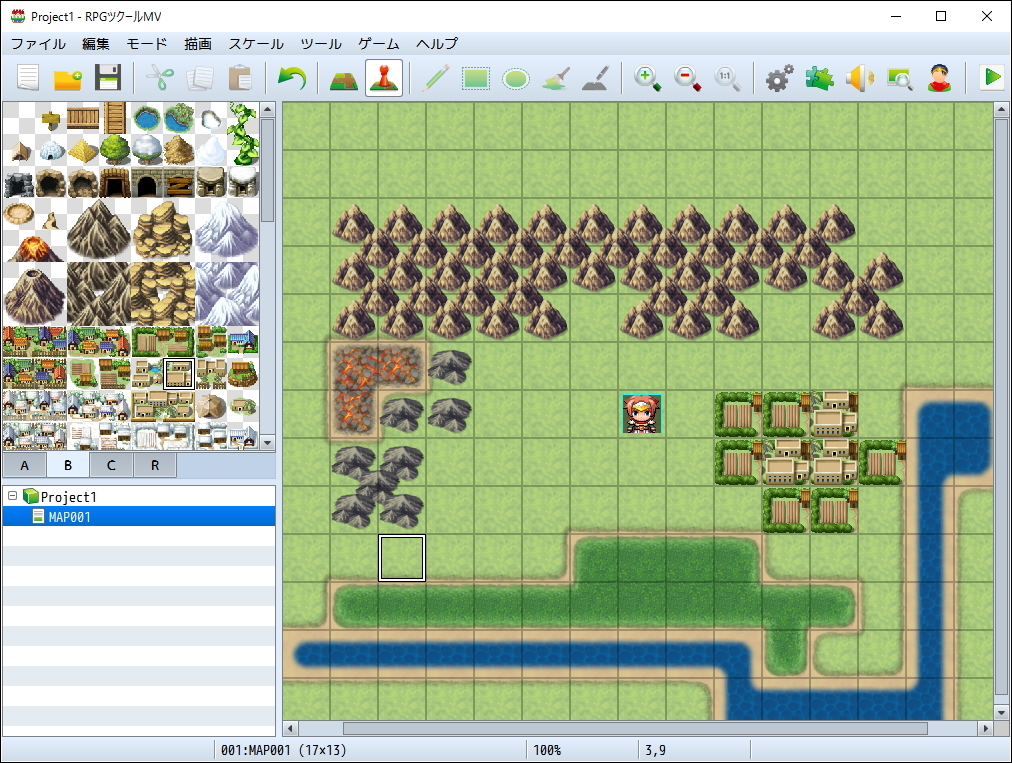Click the green Undo arrow icon
The image size is (1012, 763).
click(x=292, y=78)
